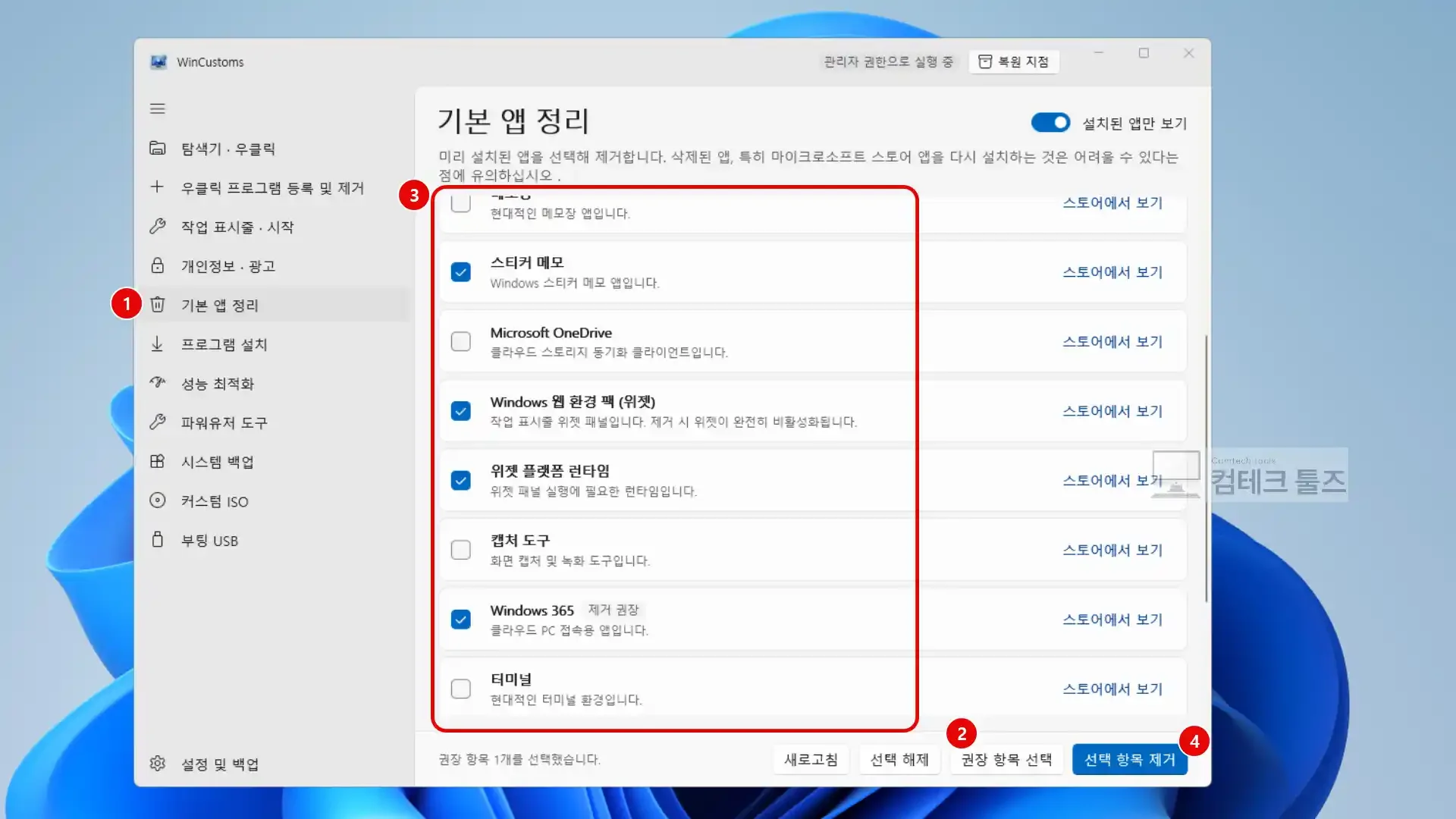This screenshot has height=819, width=1456.
Task: Click 스토어에서 보기 for 캡처 도구
Action: coord(1112,550)
